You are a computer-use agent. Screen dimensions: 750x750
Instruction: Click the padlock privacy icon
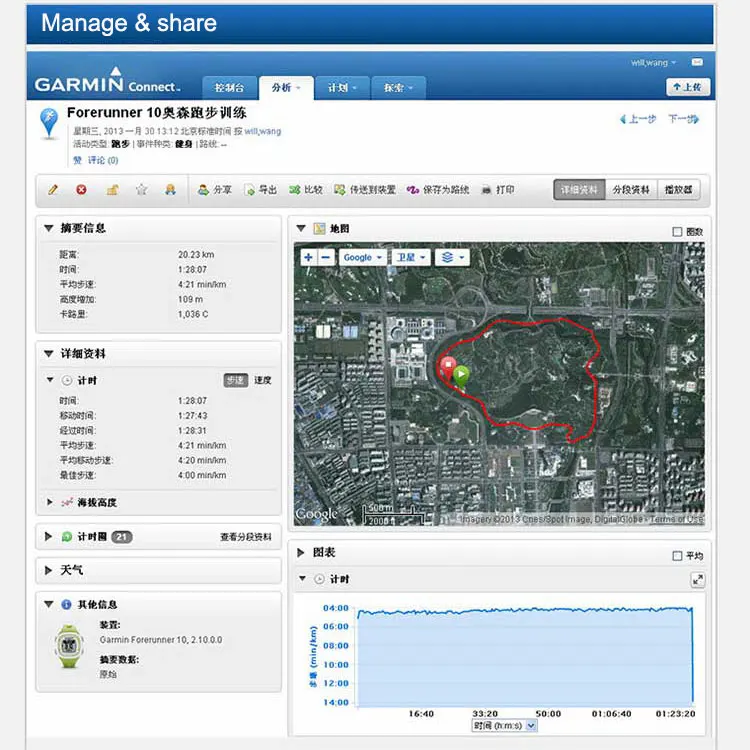pos(112,190)
